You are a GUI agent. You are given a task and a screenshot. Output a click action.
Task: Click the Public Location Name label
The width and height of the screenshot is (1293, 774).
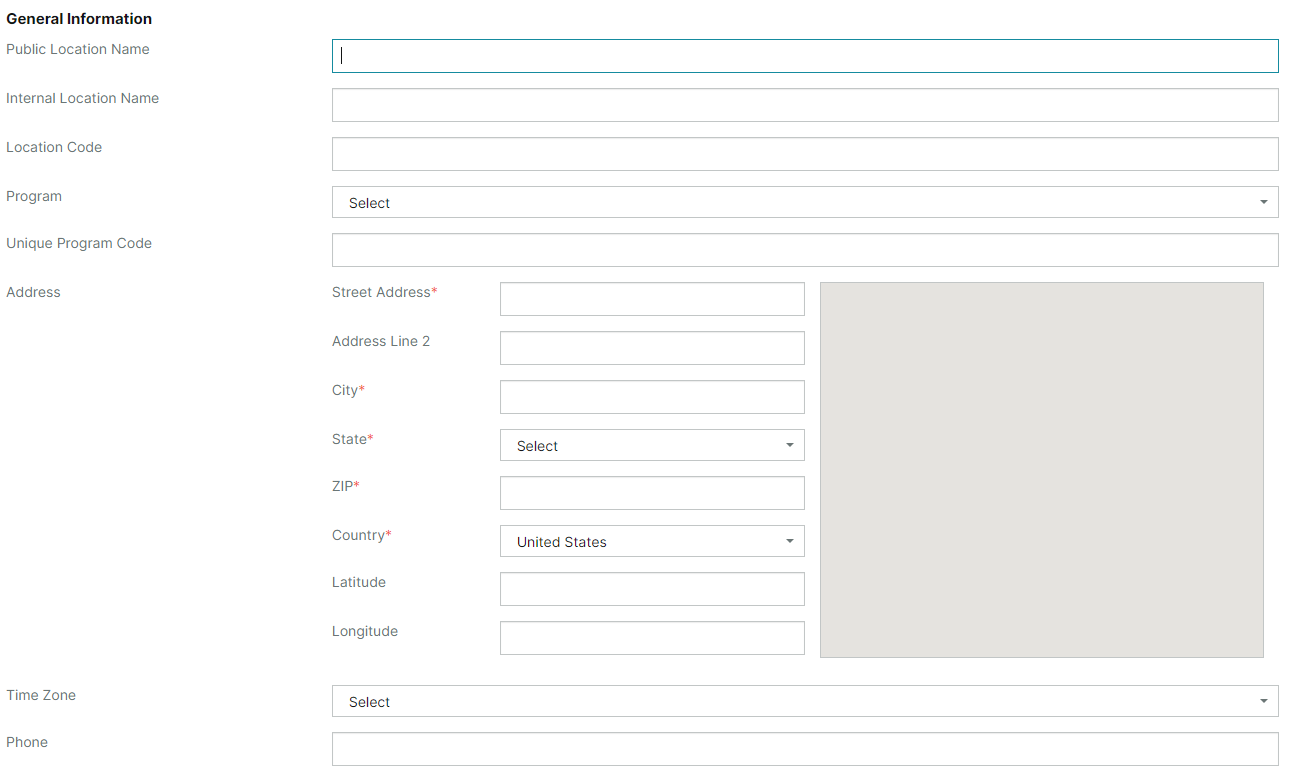tap(78, 49)
